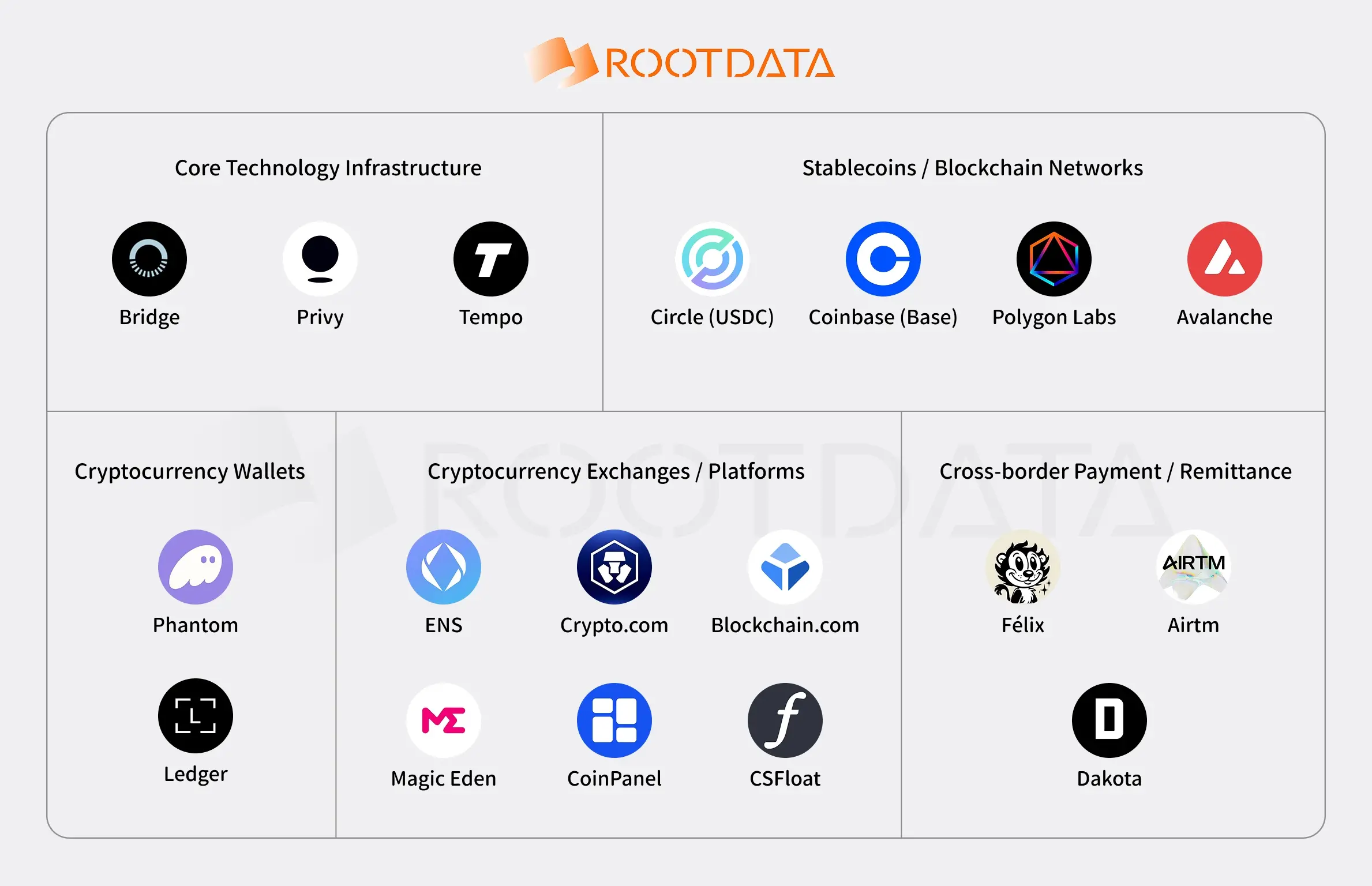This screenshot has width=1372, height=886.
Task: Select the Magic Eden ME logo
Action: pos(444,720)
